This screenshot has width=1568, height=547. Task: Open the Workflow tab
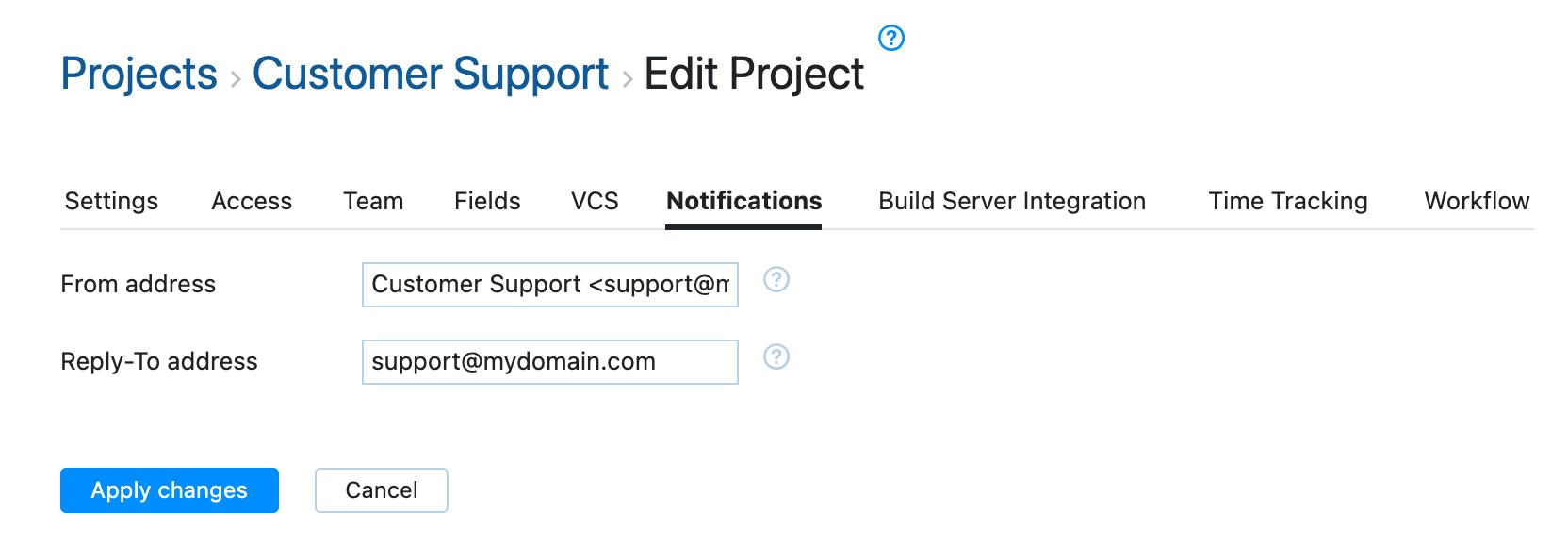point(1477,201)
